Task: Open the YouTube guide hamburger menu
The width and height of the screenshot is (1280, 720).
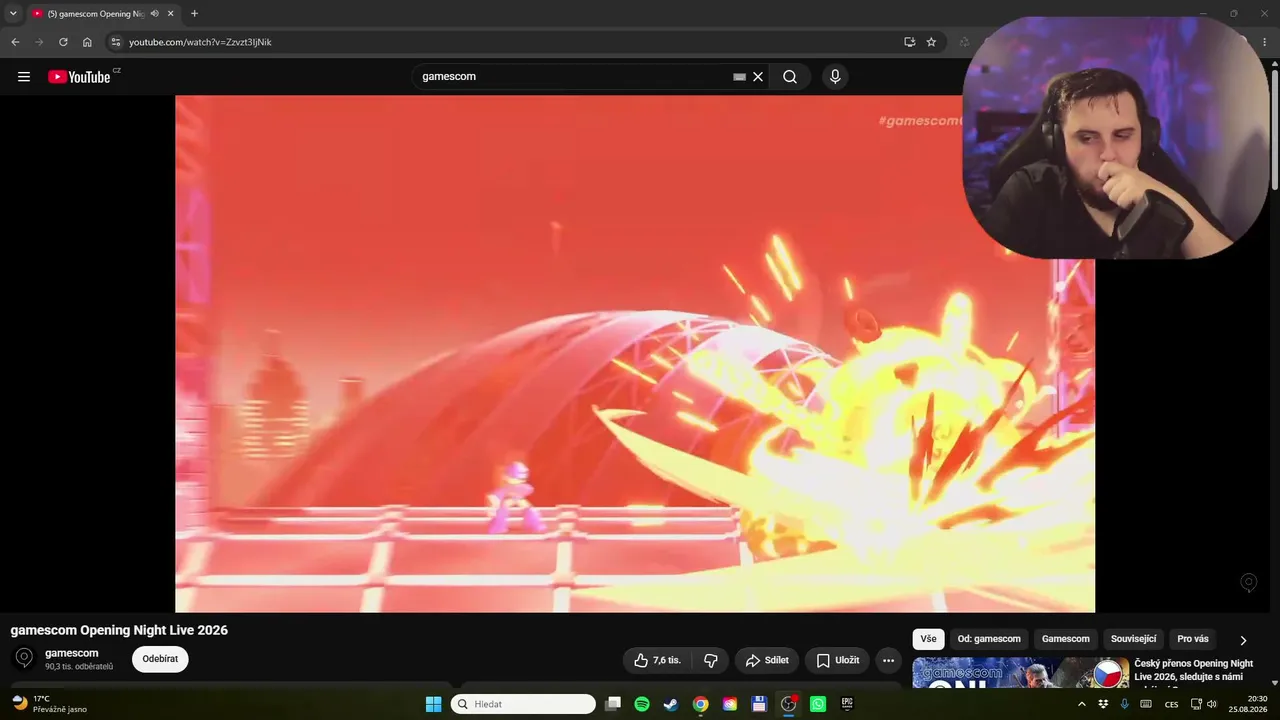Action: point(24,77)
